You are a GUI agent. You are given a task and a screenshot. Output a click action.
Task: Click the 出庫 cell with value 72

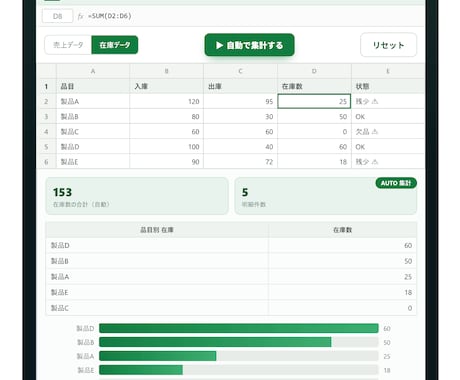[x=240, y=162]
